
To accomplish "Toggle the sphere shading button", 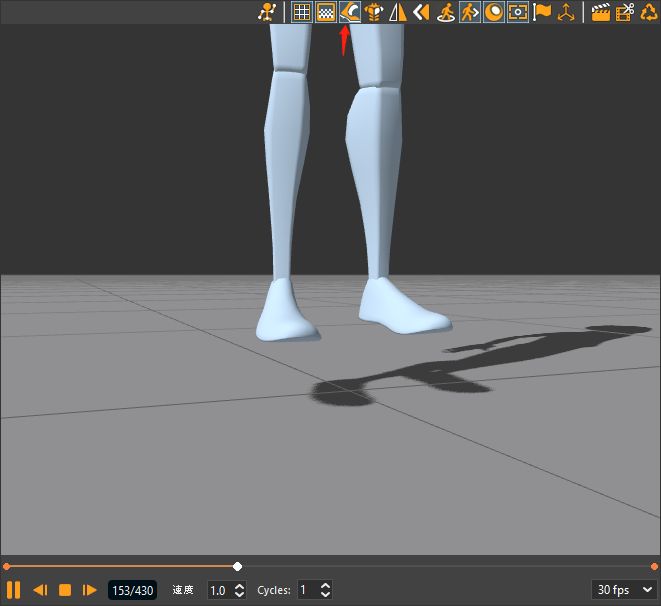I will point(494,12).
